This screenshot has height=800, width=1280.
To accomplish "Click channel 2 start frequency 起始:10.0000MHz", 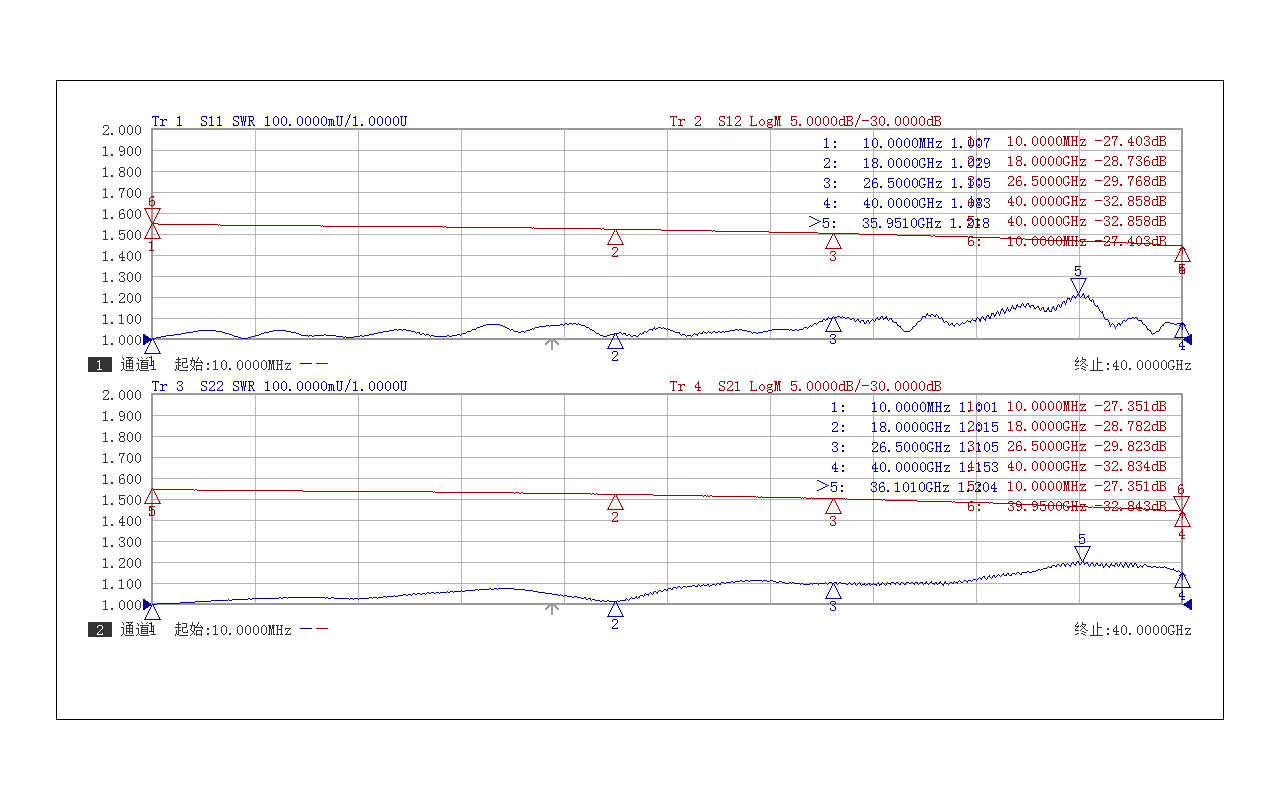I will [233, 630].
